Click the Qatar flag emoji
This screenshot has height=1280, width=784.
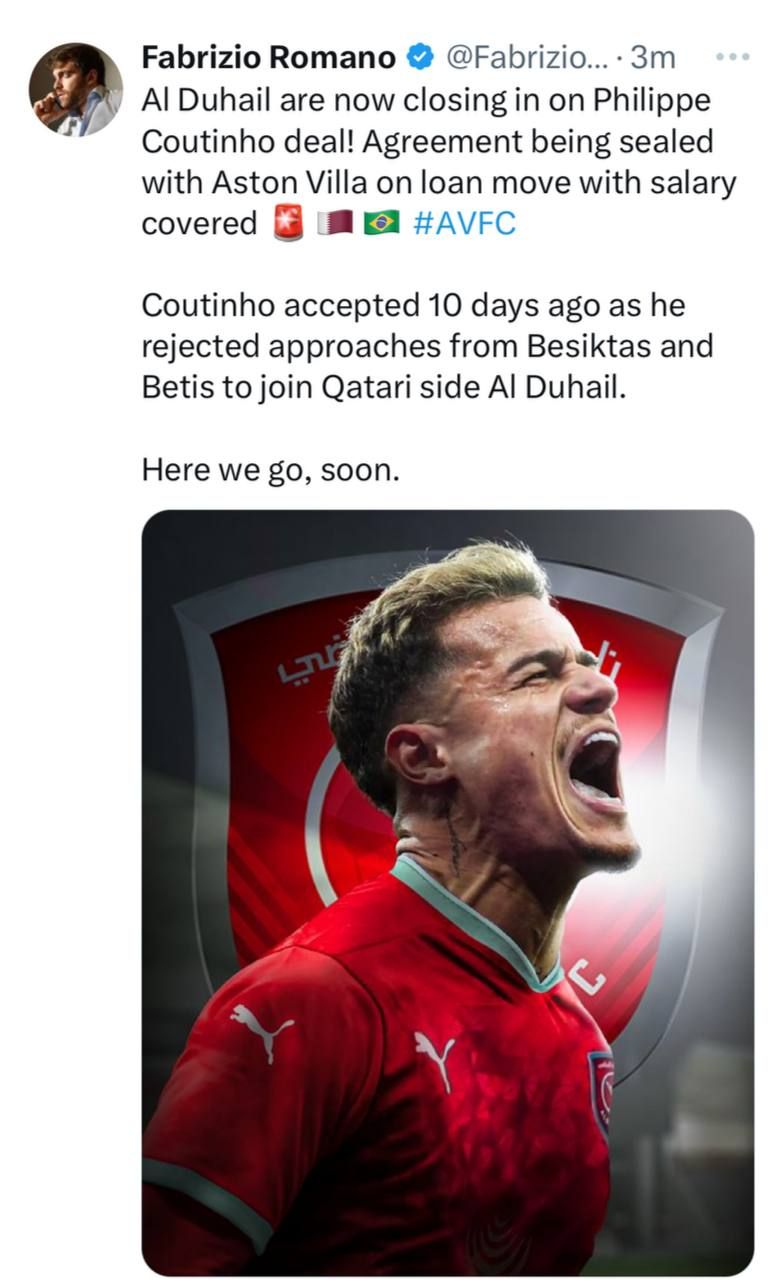tap(334, 223)
